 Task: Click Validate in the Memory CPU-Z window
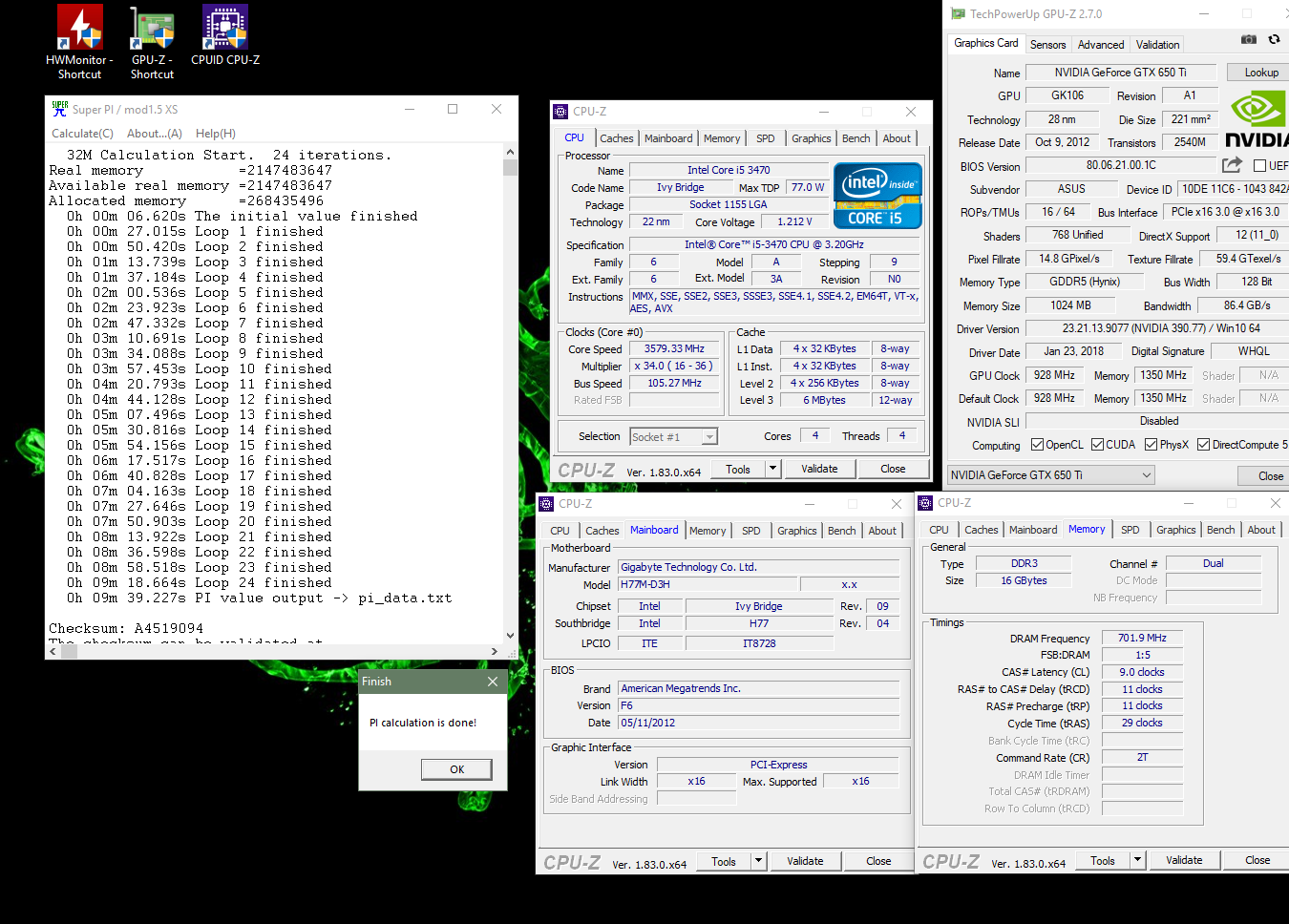(1184, 860)
